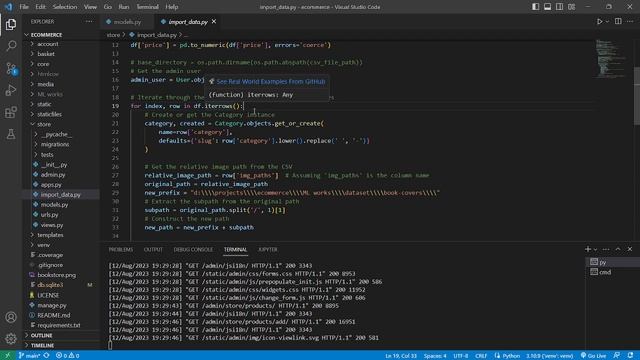Open terminal panel more actions
640x360 pixels.
click(x=606, y=249)
